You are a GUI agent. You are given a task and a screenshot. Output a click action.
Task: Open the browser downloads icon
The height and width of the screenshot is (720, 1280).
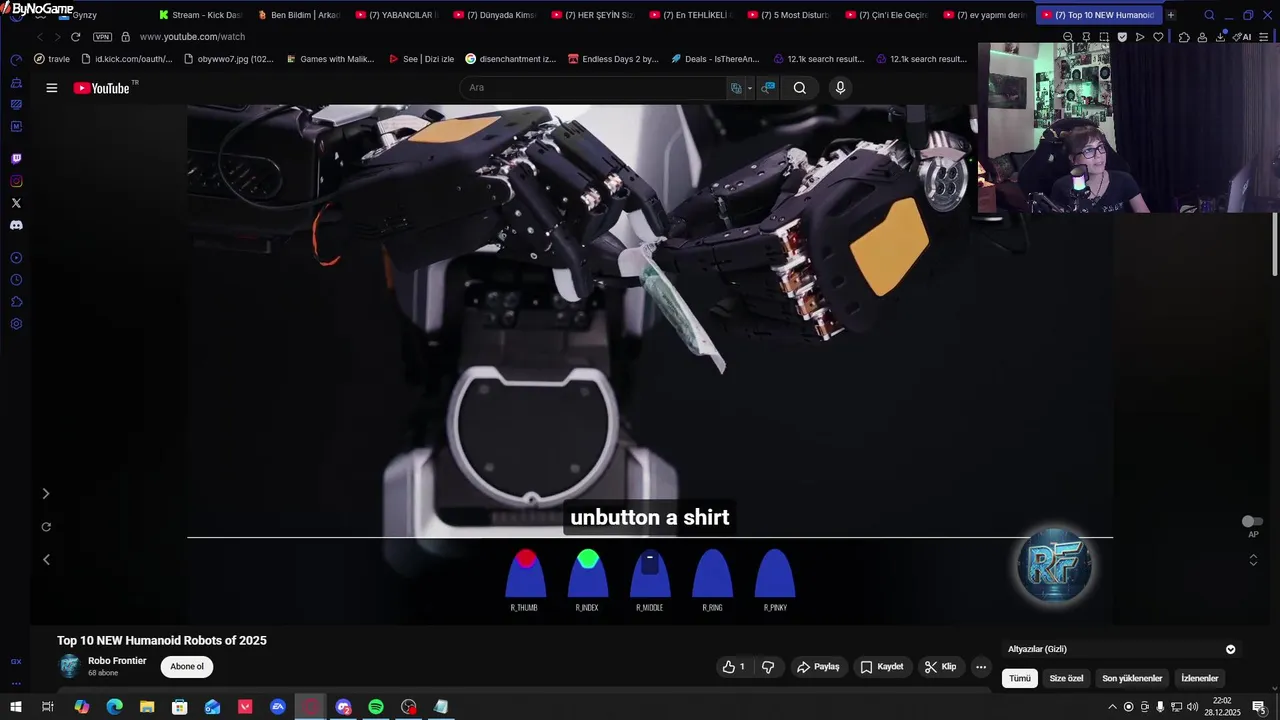click(x=1221, y=37)
